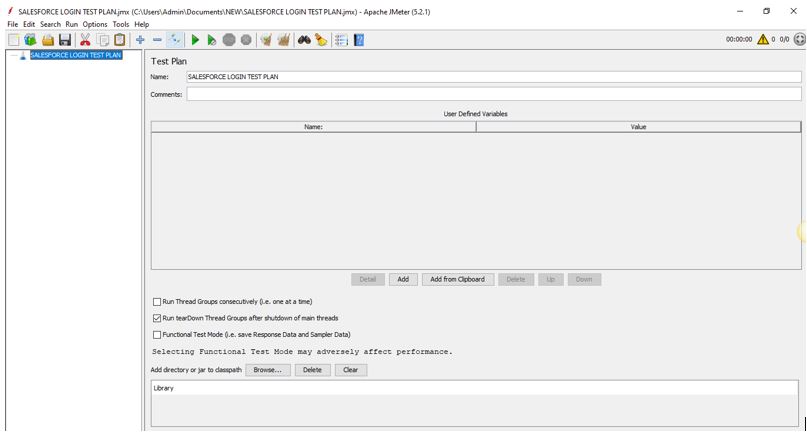Image resolution: width=807 pixels, height=432 pixels.
Task: Click the Paste clipboard icon
Action: point(119,40)
